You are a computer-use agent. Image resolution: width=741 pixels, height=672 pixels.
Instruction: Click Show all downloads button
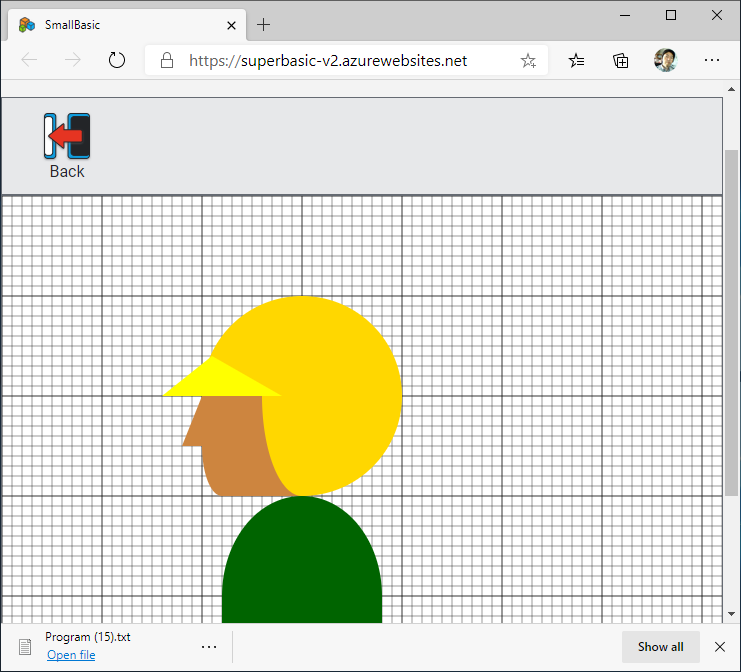[661, 646]
